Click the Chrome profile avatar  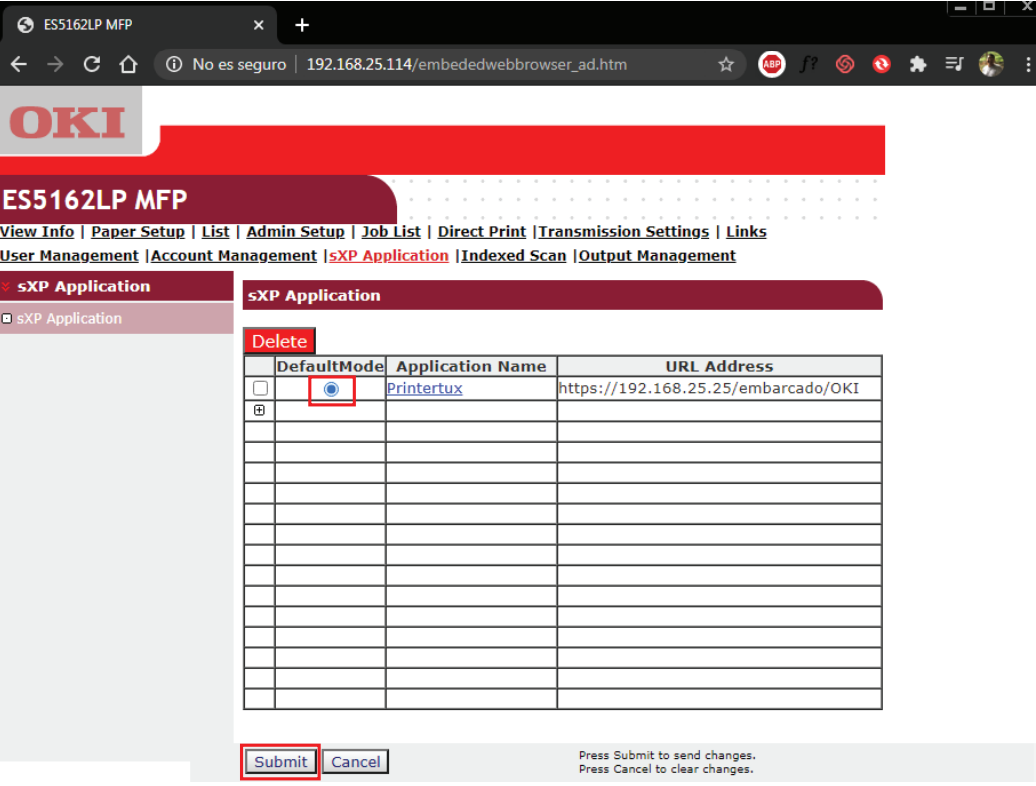(991, 64)
